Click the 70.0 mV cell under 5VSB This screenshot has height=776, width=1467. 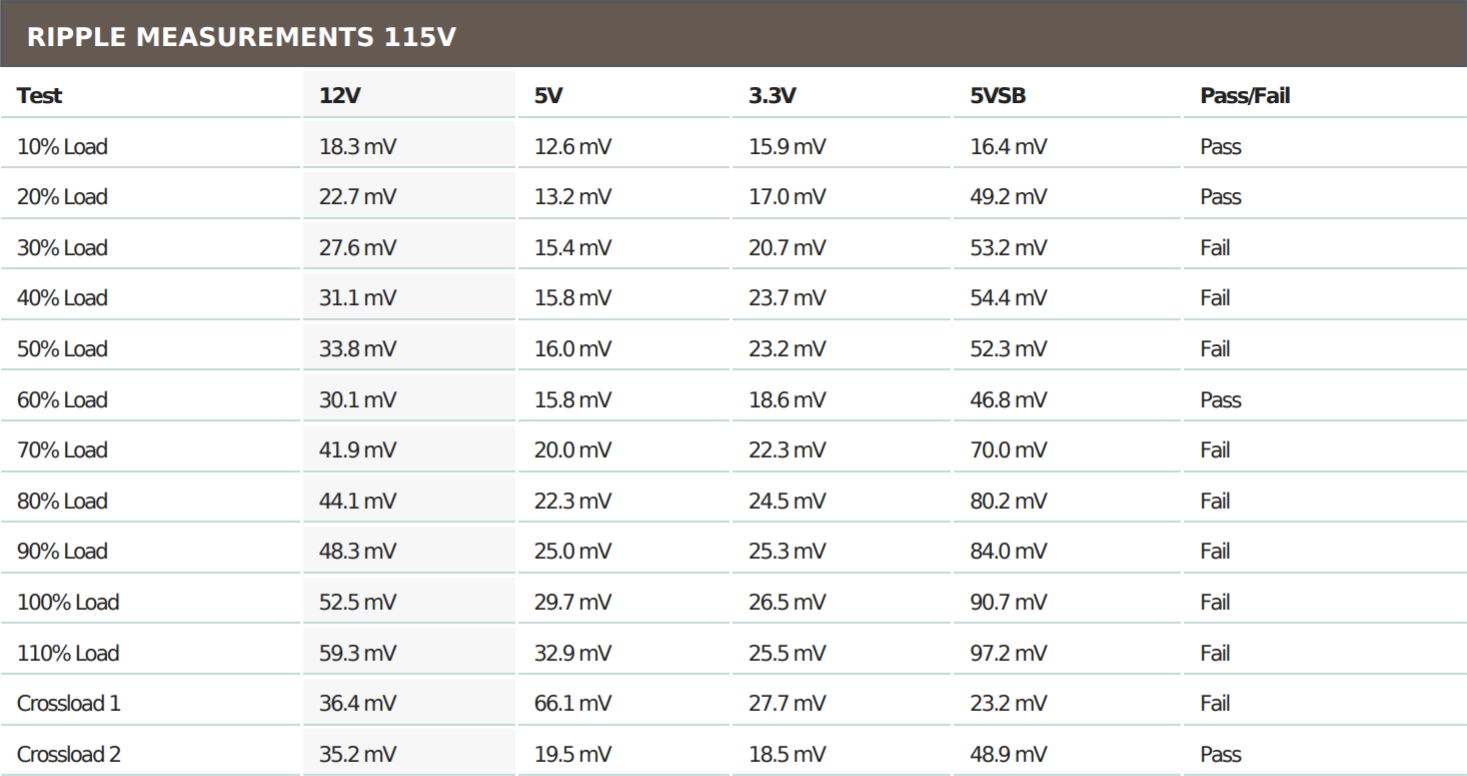(x=1009, y=450)
